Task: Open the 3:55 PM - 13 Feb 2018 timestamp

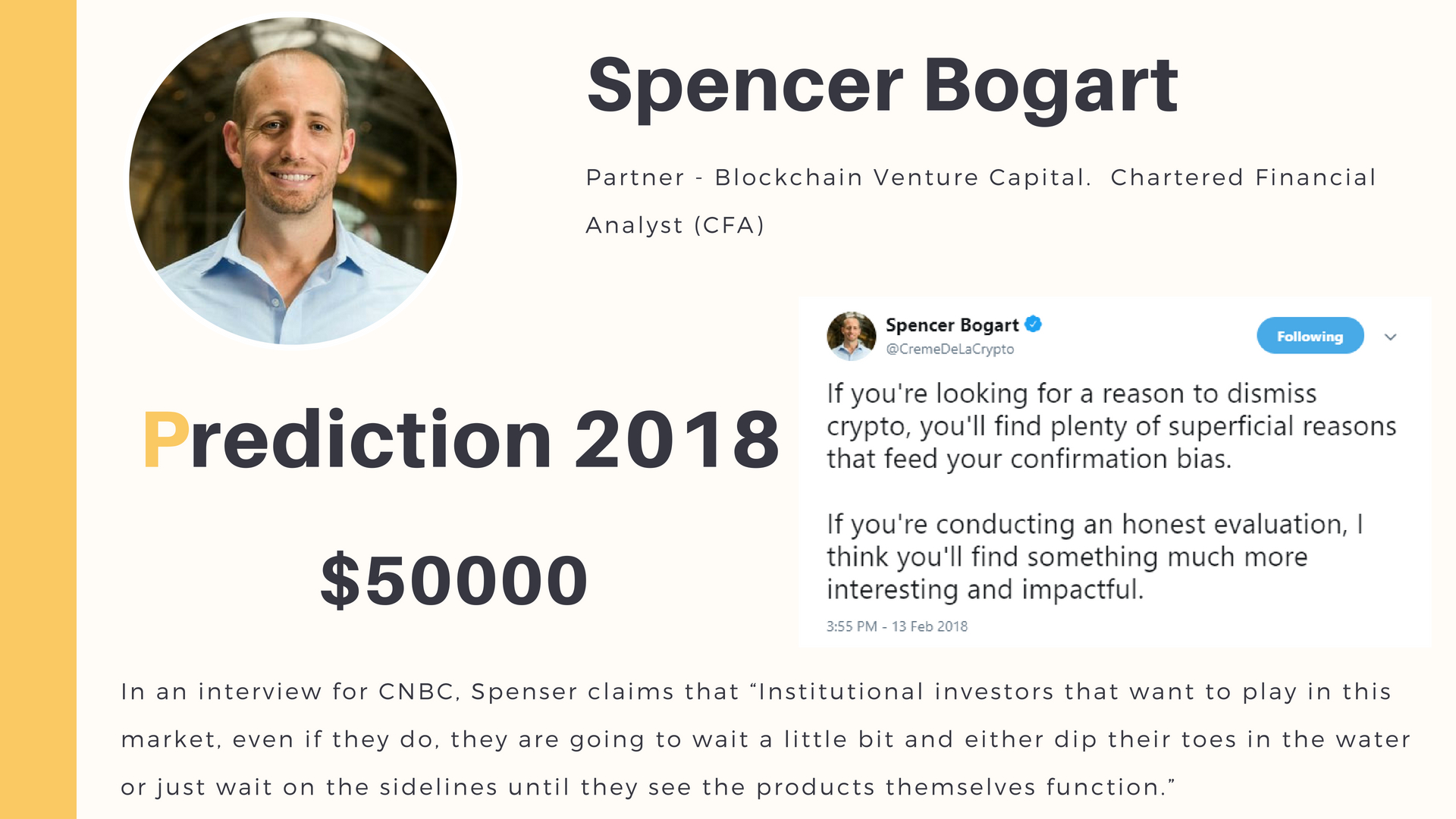Action: tap(896, 626)
